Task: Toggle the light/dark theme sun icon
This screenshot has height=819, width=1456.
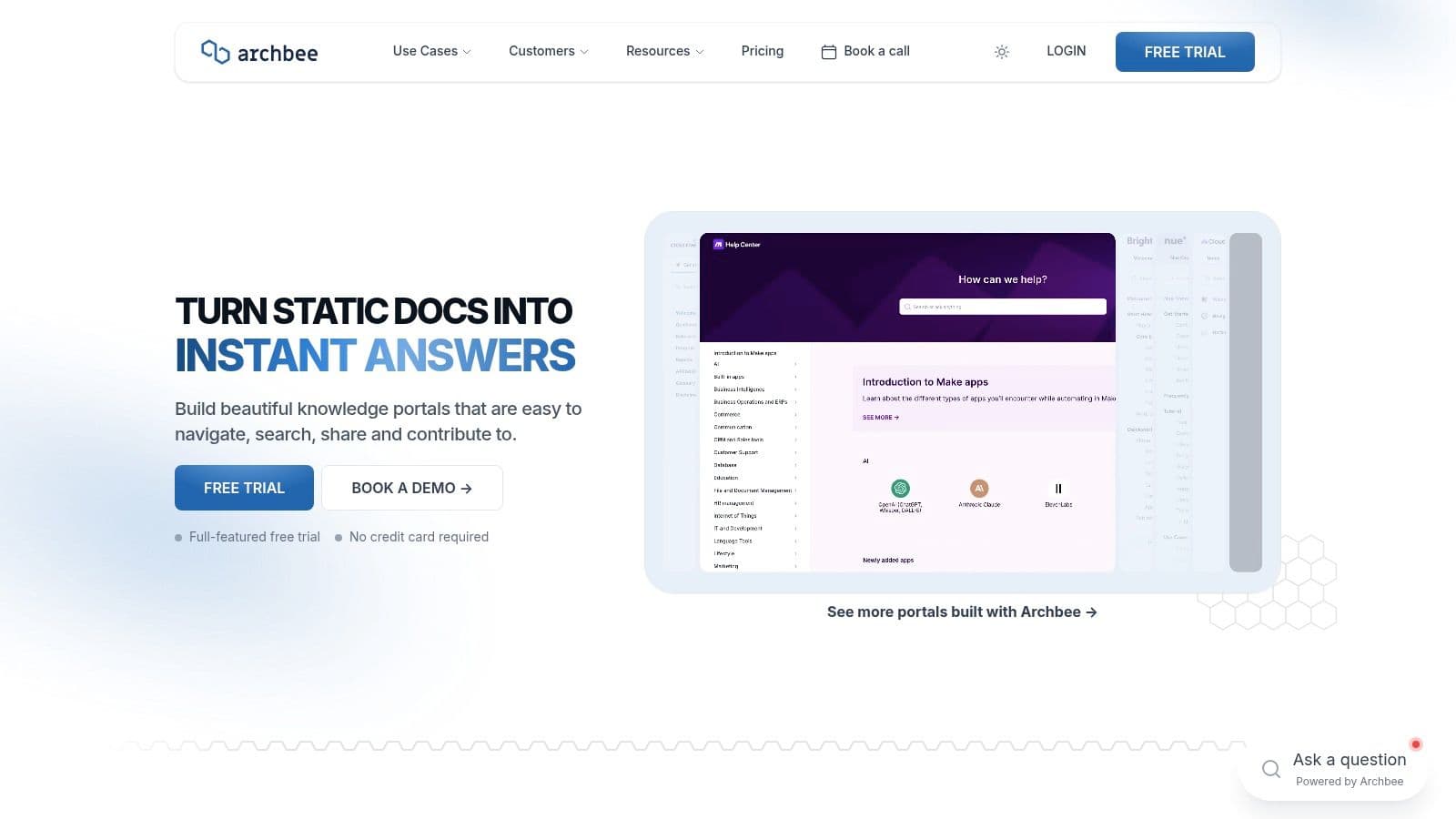Action: [1002, 52]
